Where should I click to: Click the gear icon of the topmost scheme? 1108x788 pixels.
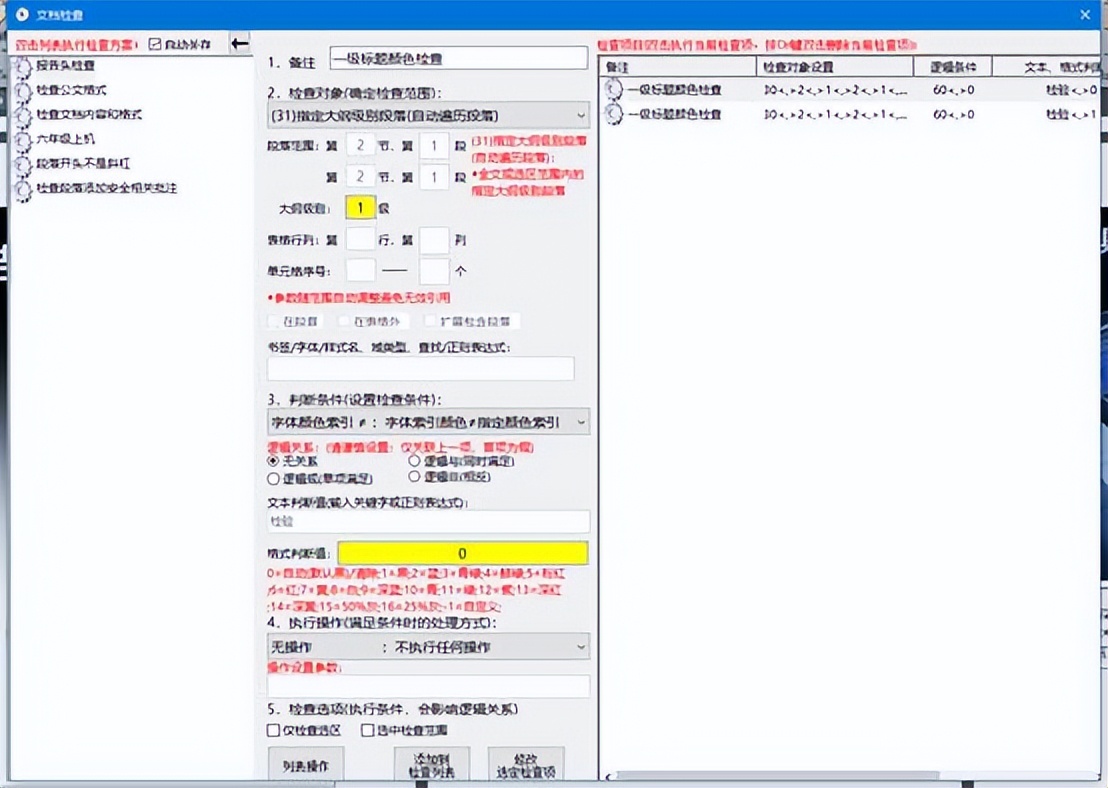(x=23, y=67)
